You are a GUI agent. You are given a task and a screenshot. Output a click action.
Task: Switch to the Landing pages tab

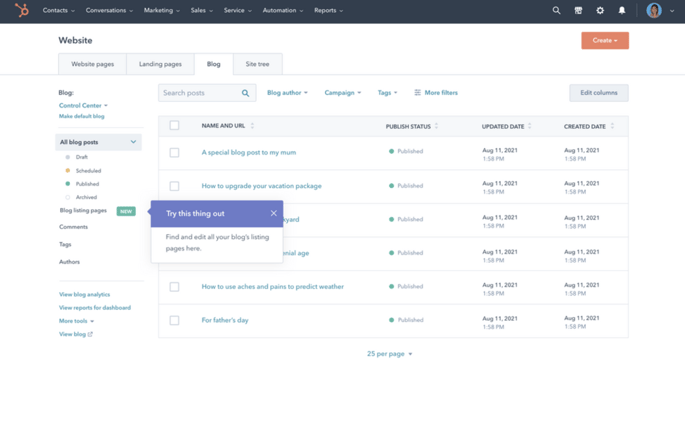click(x=160, y=64)
